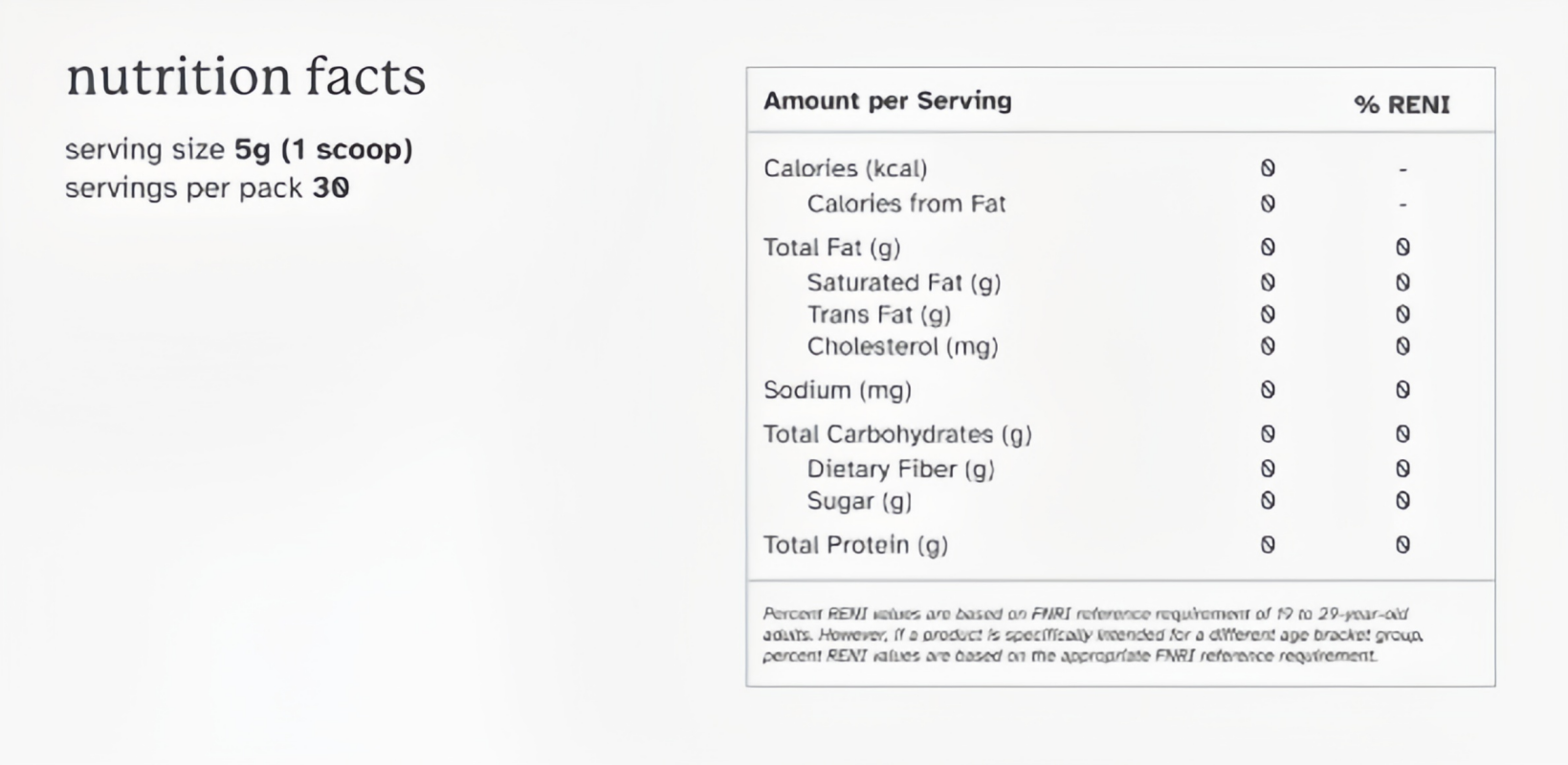Pick the Saturated Fat (g) label
1568x765 pixels.
click(903, 283)
